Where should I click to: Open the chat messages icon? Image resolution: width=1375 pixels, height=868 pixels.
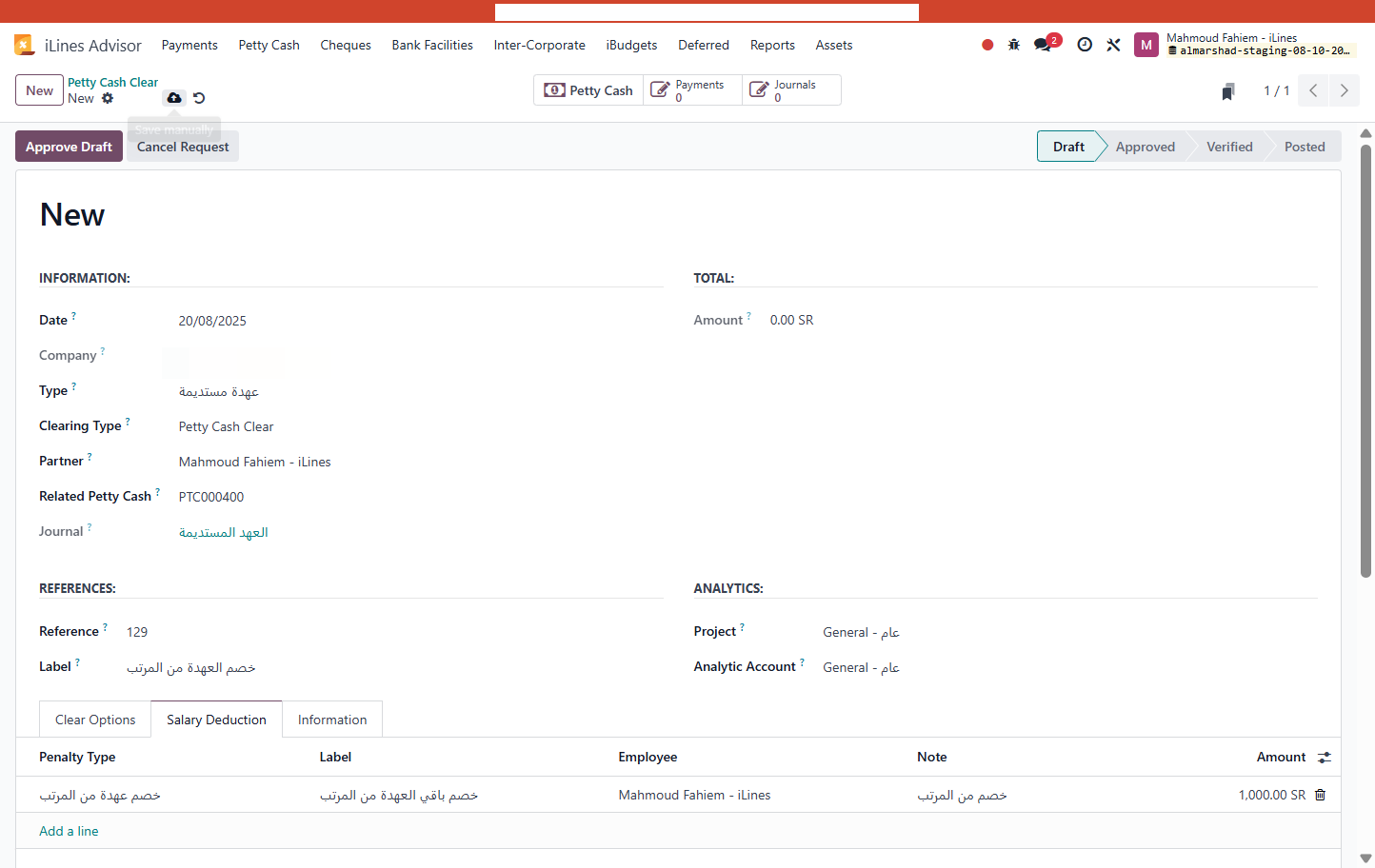[x=1044, y=45]
